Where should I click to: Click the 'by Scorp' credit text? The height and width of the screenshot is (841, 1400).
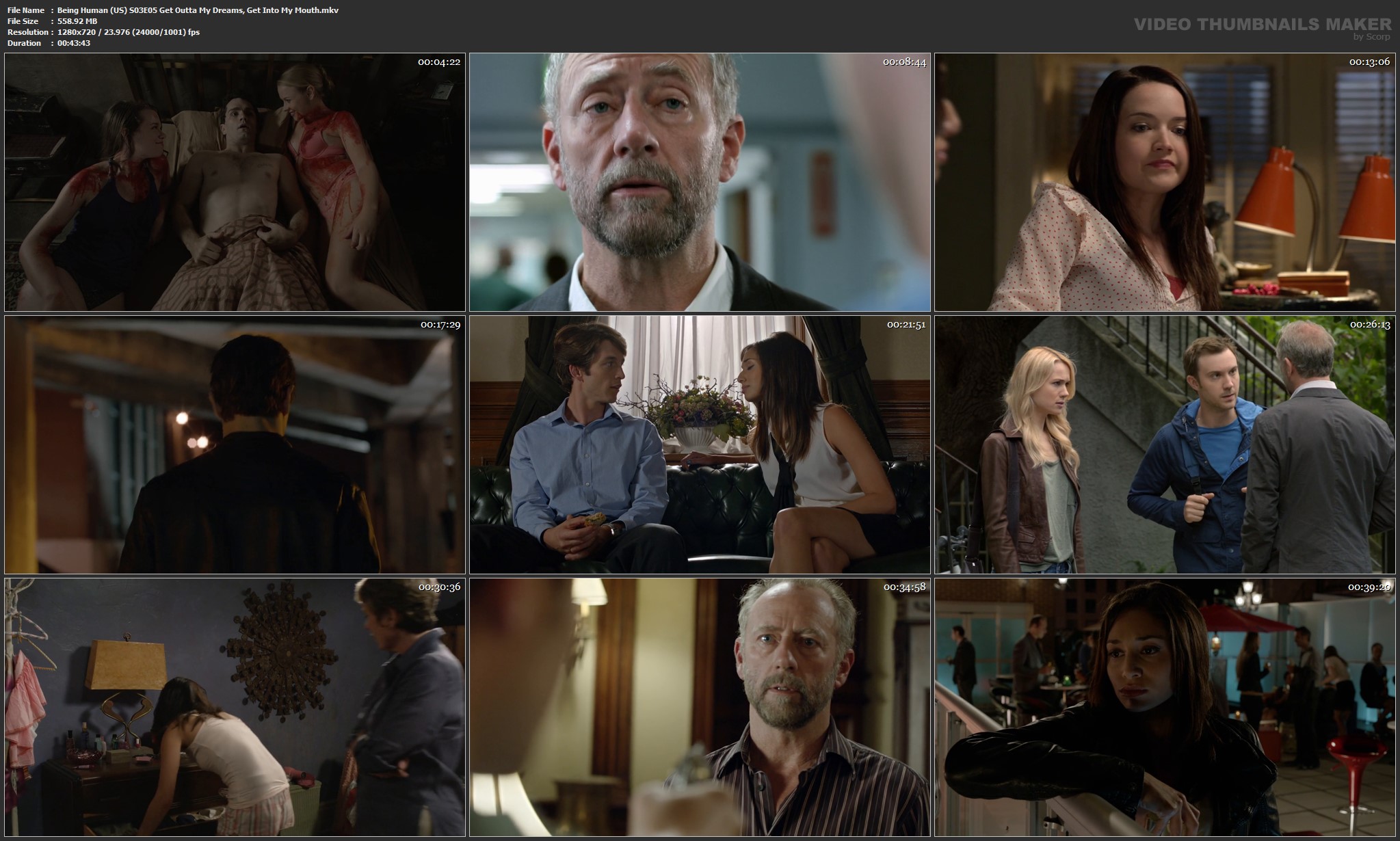[x=1371, y=37]
